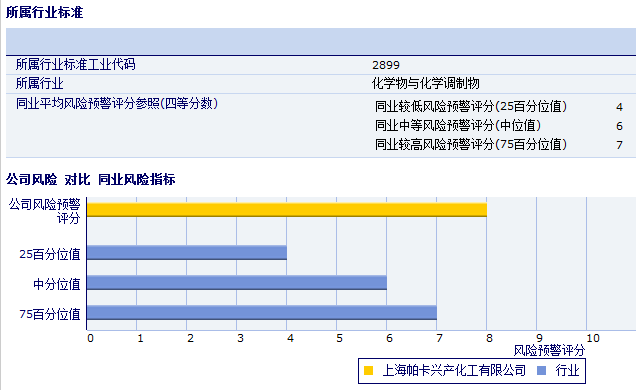Select the yellow 公司风险预警评分 bar
The height and width of the screenshot is (390, 643).
tap(287, 210)
